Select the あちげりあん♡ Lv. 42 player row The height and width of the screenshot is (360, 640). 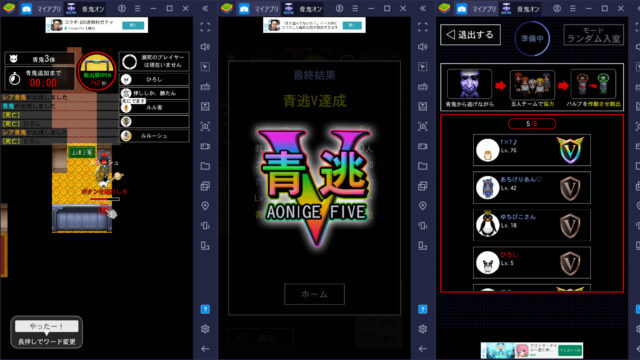[x=532, y=187]
